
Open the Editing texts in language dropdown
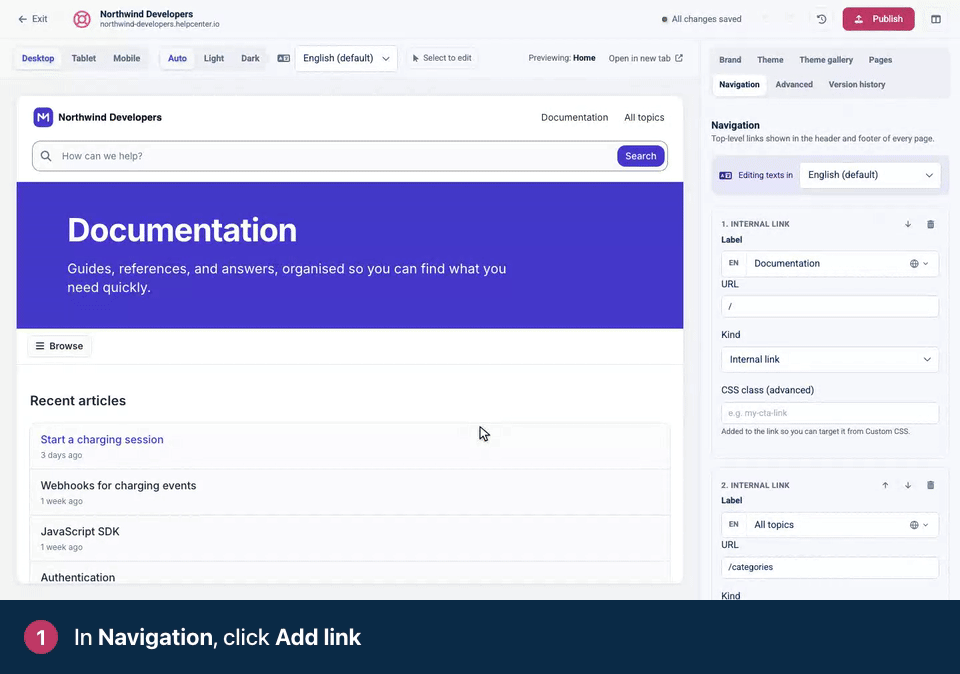[x=869, y=175]
